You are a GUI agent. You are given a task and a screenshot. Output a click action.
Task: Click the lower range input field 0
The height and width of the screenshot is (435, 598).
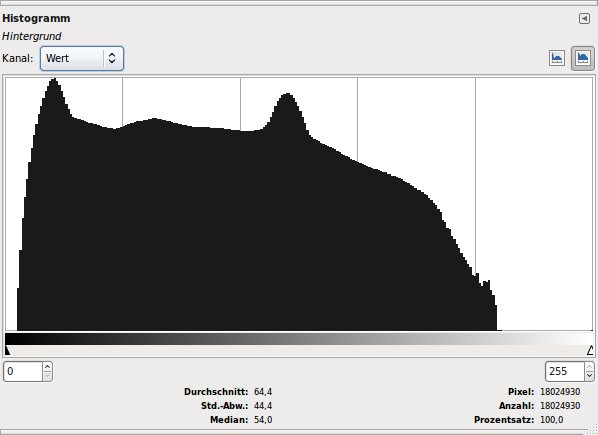click(x=23, y=371)
